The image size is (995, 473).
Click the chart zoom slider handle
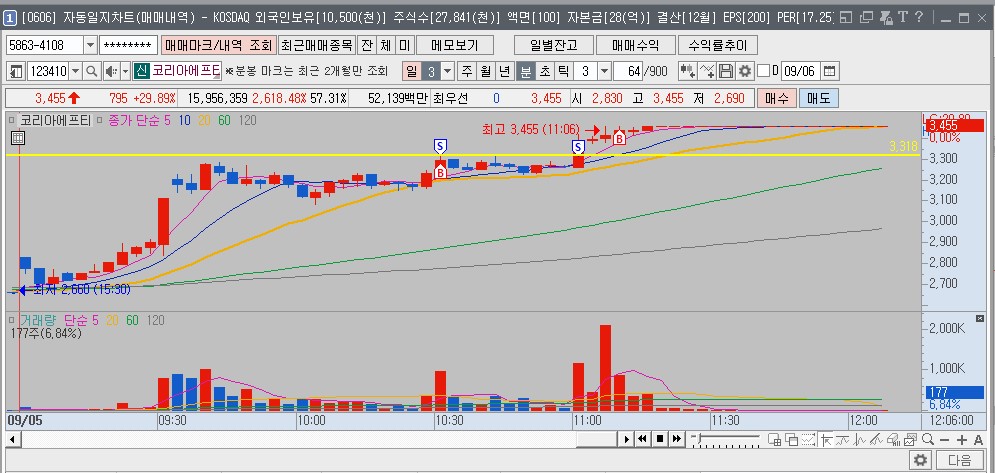pyautogui.click(x=699, y=437)
